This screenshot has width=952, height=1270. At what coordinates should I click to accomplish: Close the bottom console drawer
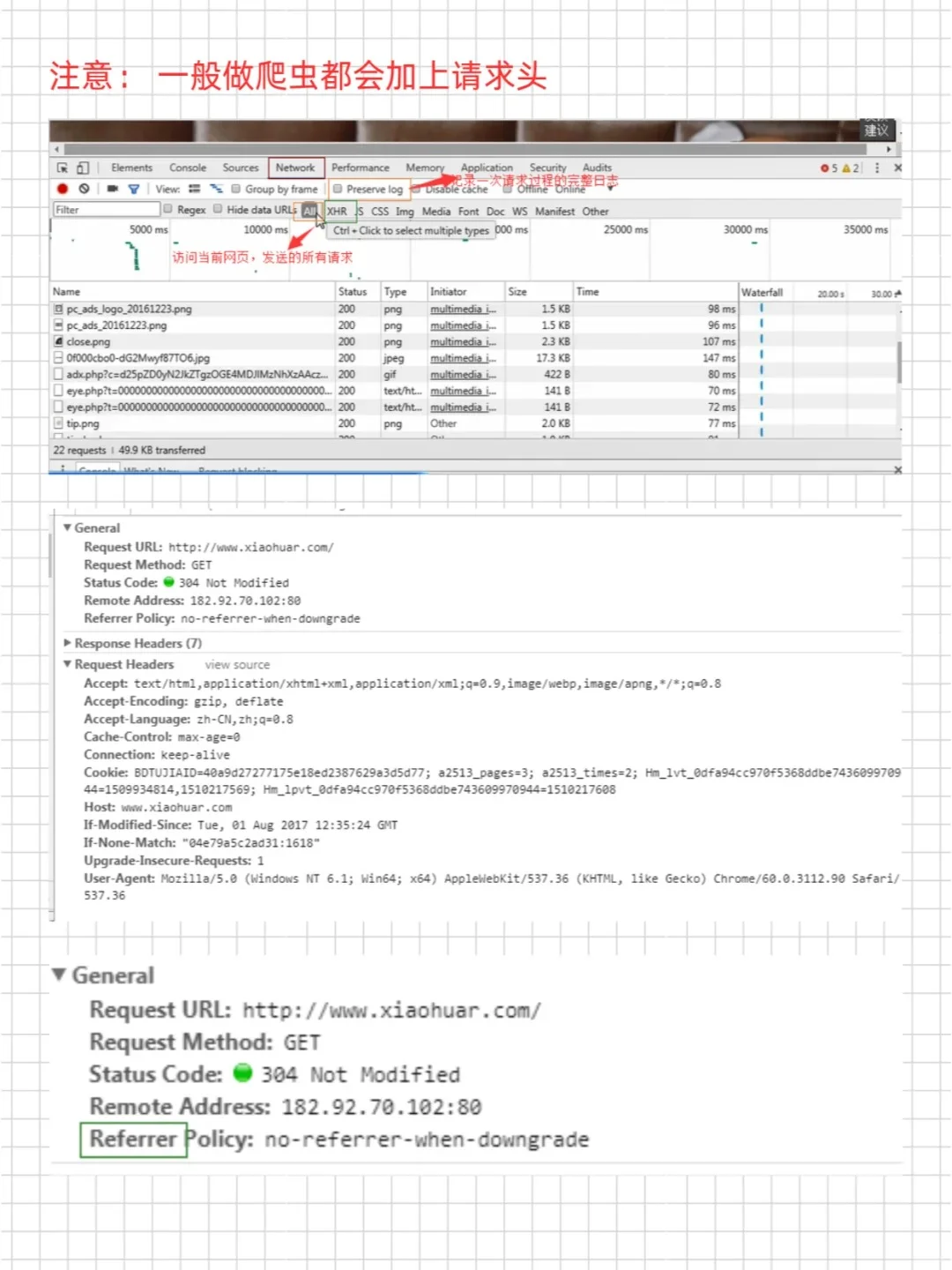[897, 470]
